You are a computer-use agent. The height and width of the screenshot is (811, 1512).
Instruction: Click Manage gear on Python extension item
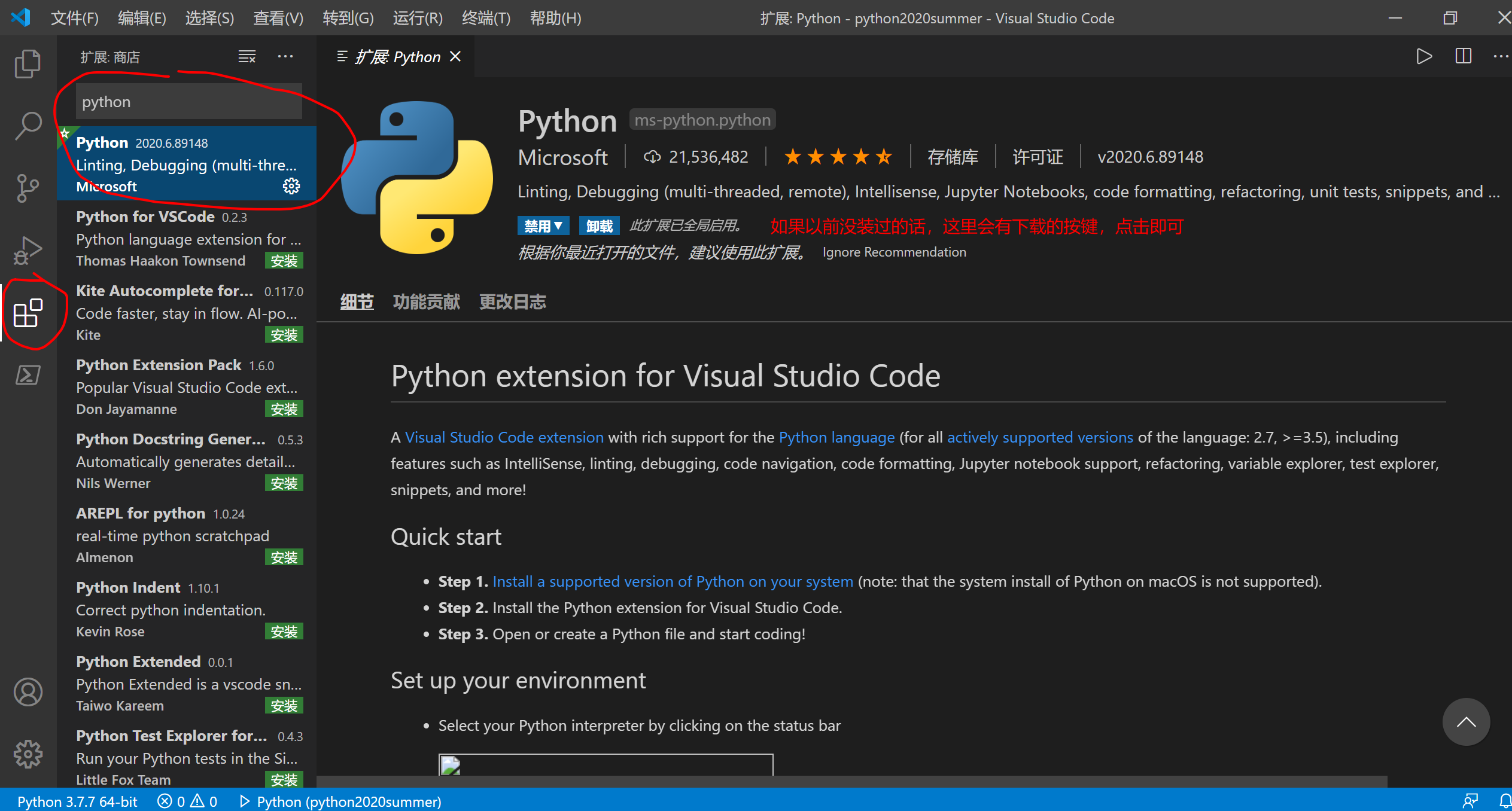pos(291,187)
